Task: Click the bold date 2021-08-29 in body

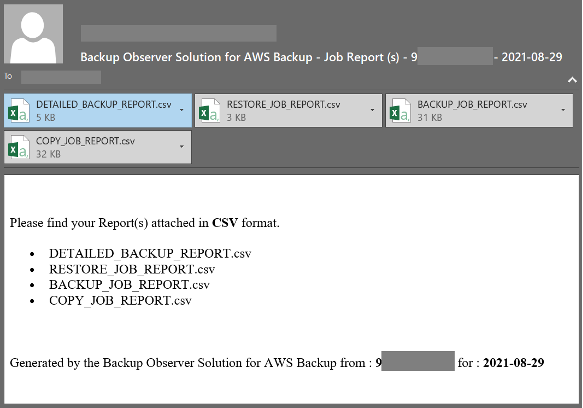Action: [513, 362]
